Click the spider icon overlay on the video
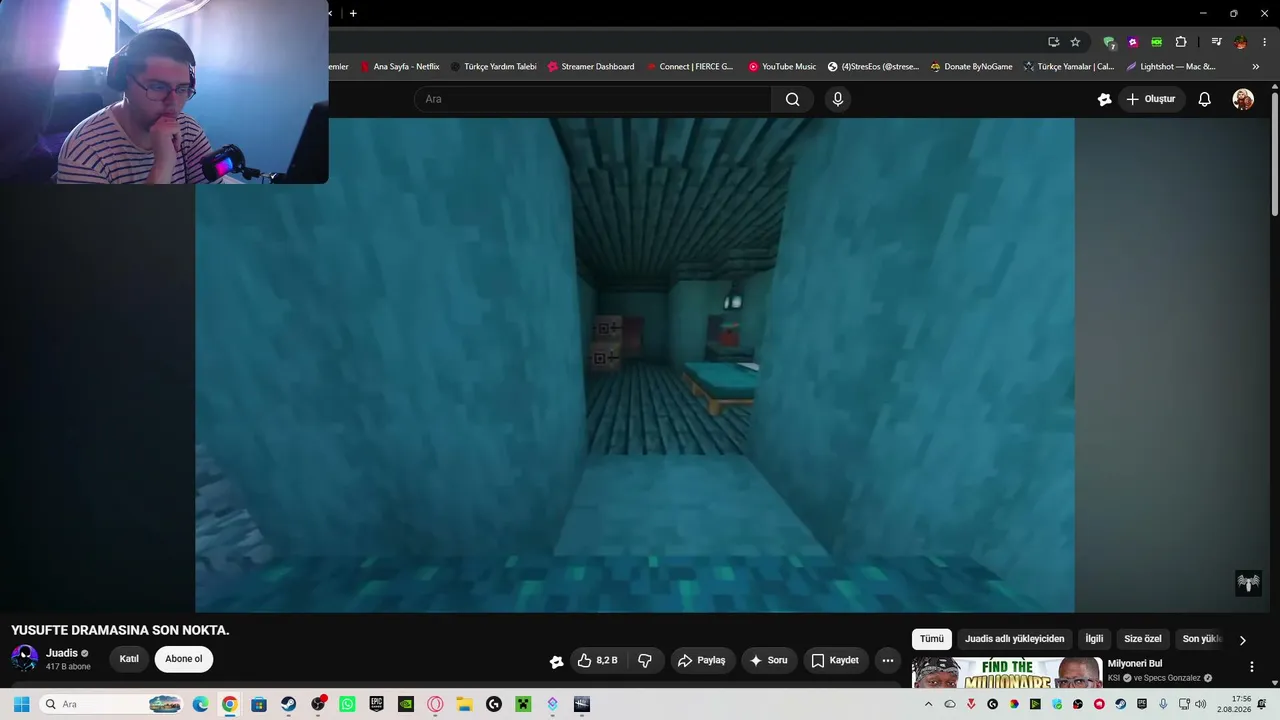 click(x=1248, y=583)
